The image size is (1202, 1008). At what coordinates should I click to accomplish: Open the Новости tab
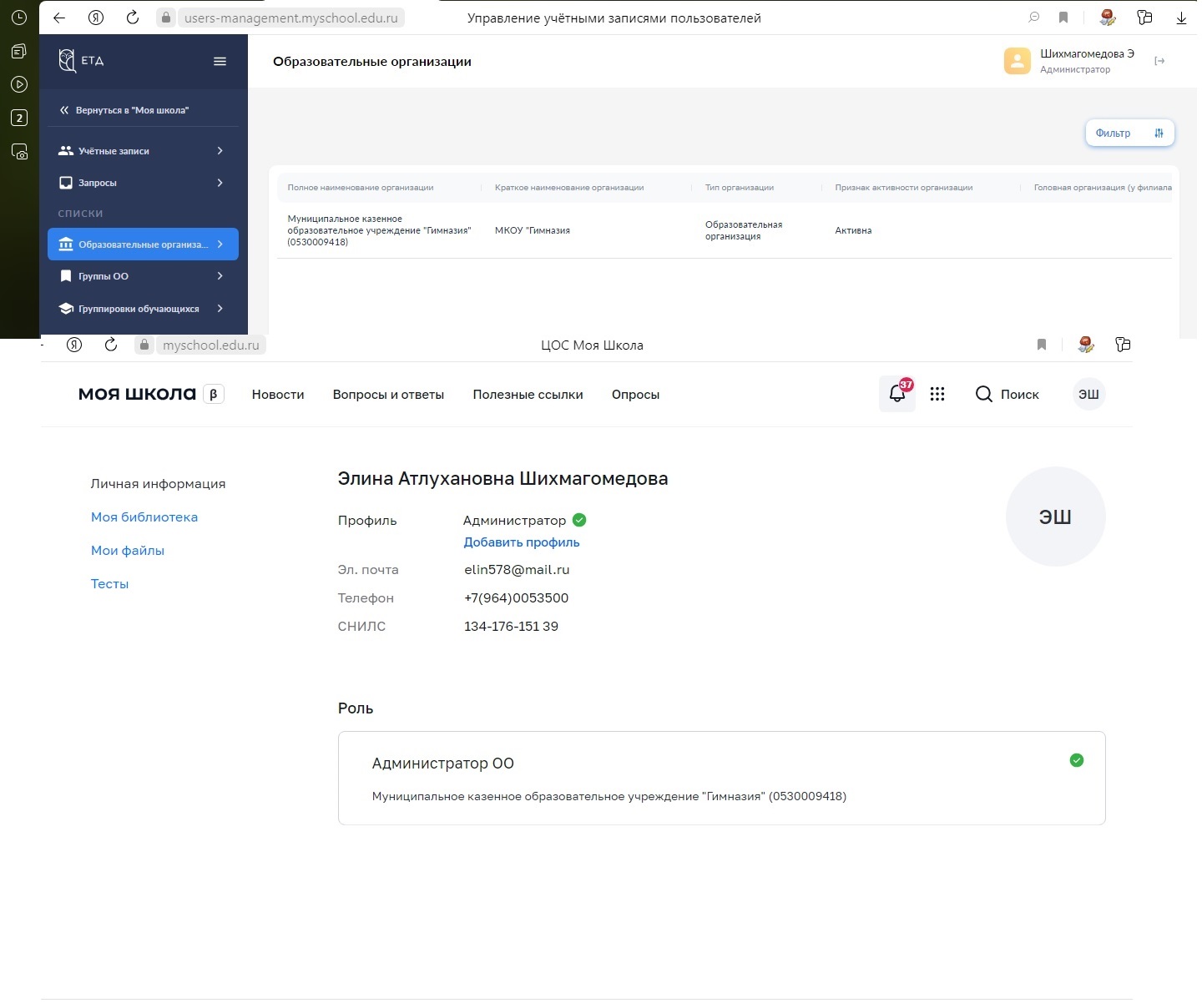point(278,395)
